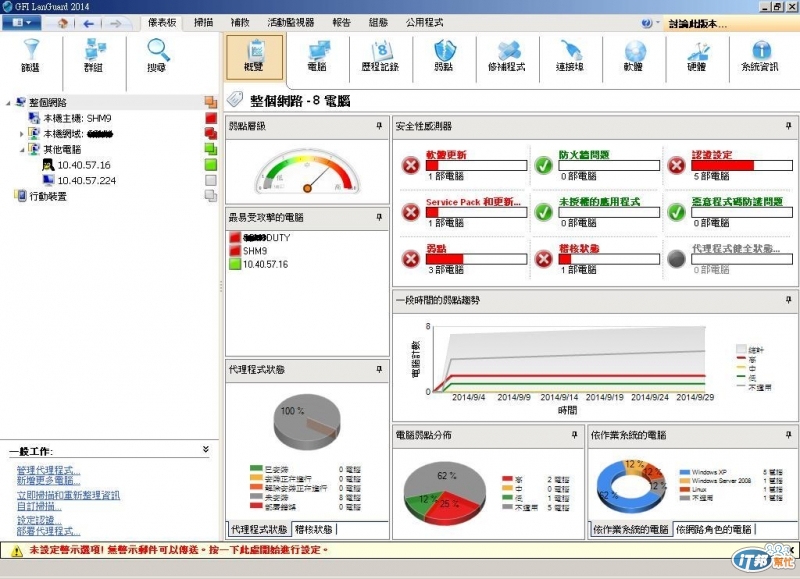Click the gray circle beside 代理程式健全狀態
The width and height of the screenshot is (800, 579).
(677, 259)
